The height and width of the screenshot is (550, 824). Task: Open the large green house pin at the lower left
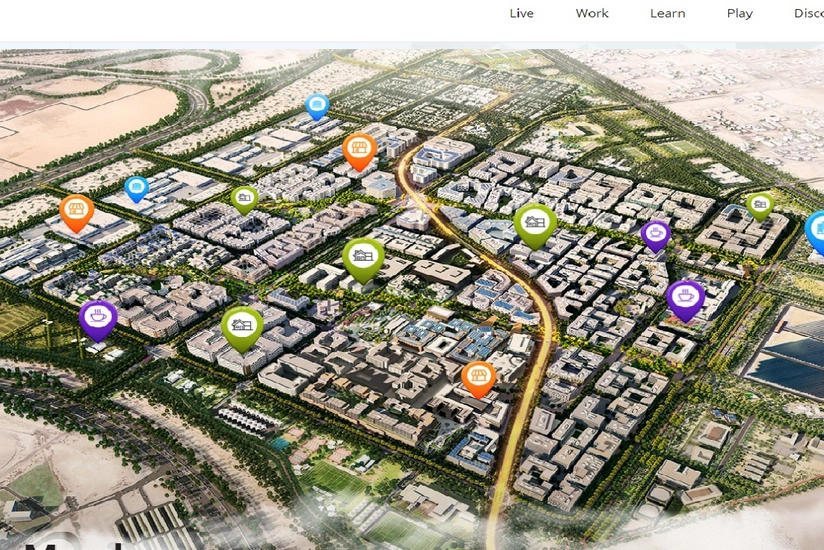point(242,329)
